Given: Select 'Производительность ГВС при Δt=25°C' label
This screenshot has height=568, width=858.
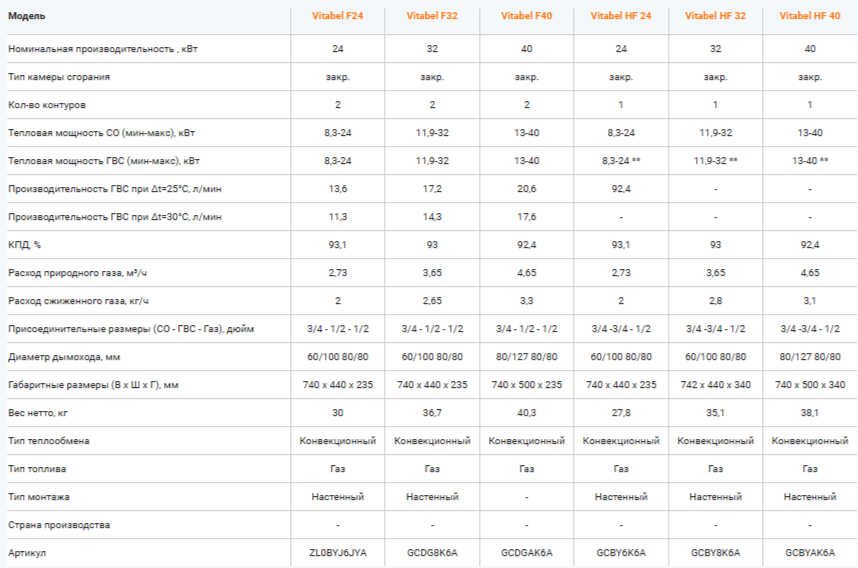Looking at the screenshot, I should 115,189.
